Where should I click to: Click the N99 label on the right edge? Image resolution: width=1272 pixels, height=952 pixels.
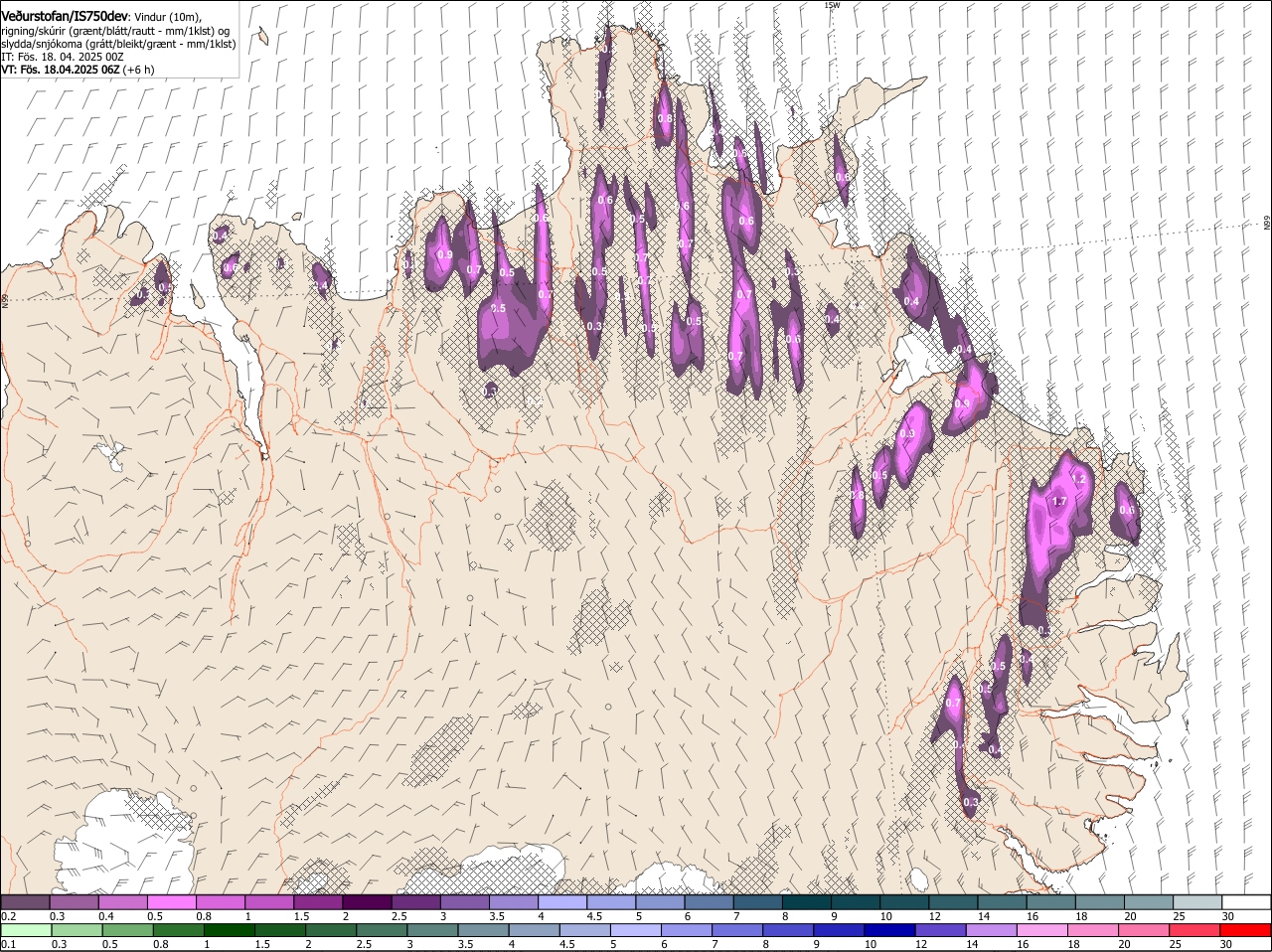(x=1267, y=224)
